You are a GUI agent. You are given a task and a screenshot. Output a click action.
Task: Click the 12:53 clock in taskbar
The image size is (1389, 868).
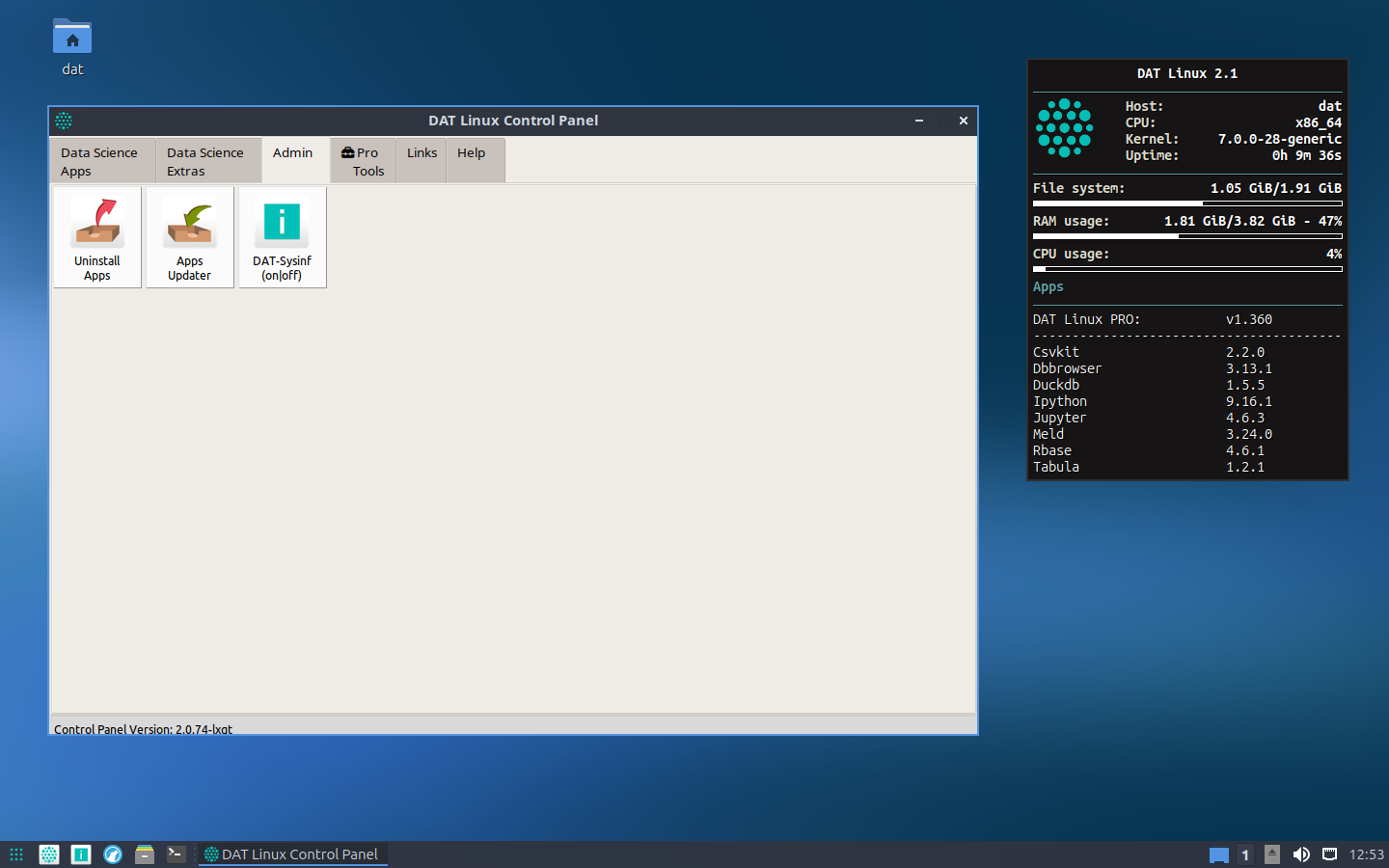[1366, 854]
